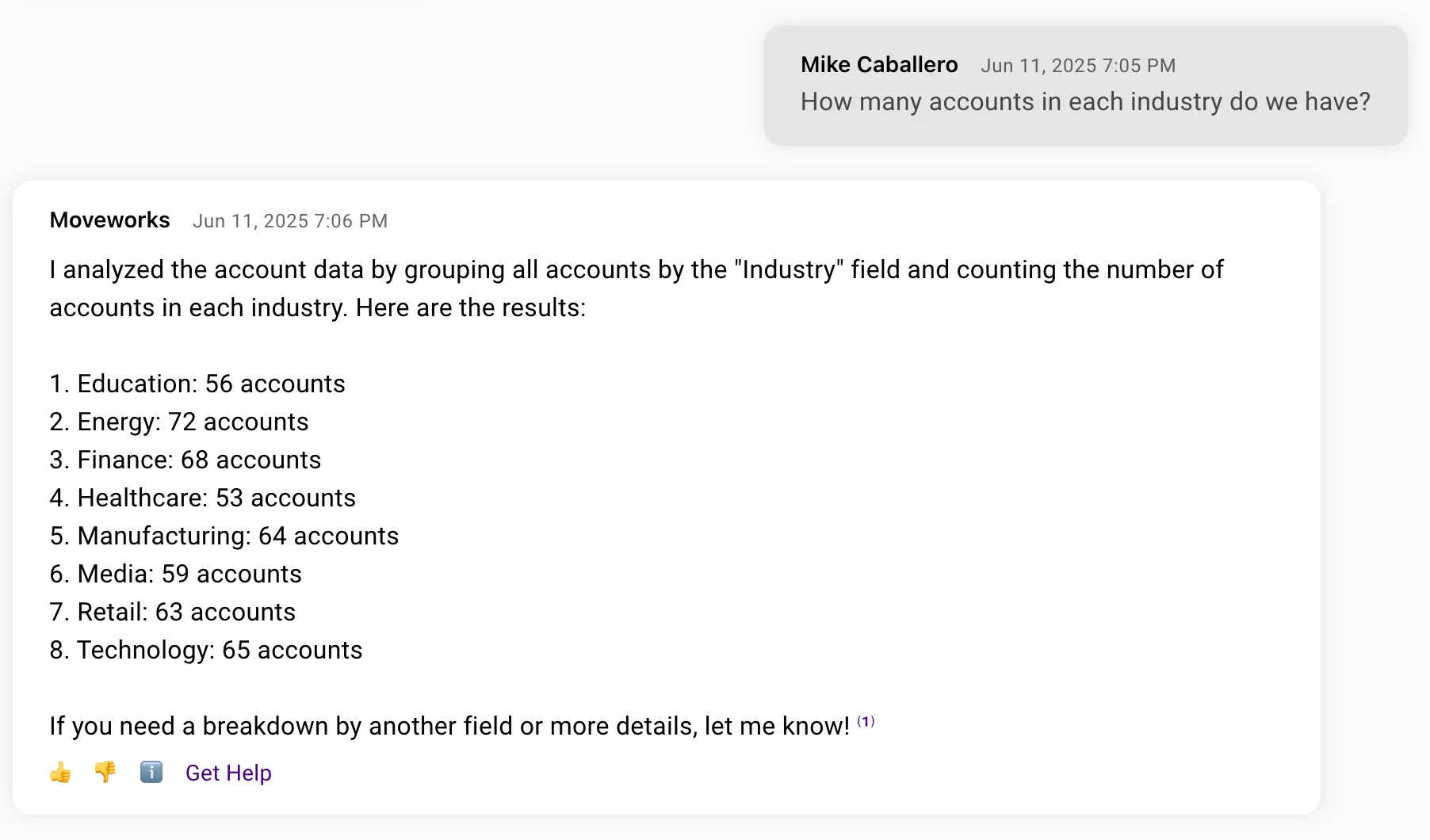Click the Moveworks bot name
Viewport: 1430px width, 840px height.
109,220
